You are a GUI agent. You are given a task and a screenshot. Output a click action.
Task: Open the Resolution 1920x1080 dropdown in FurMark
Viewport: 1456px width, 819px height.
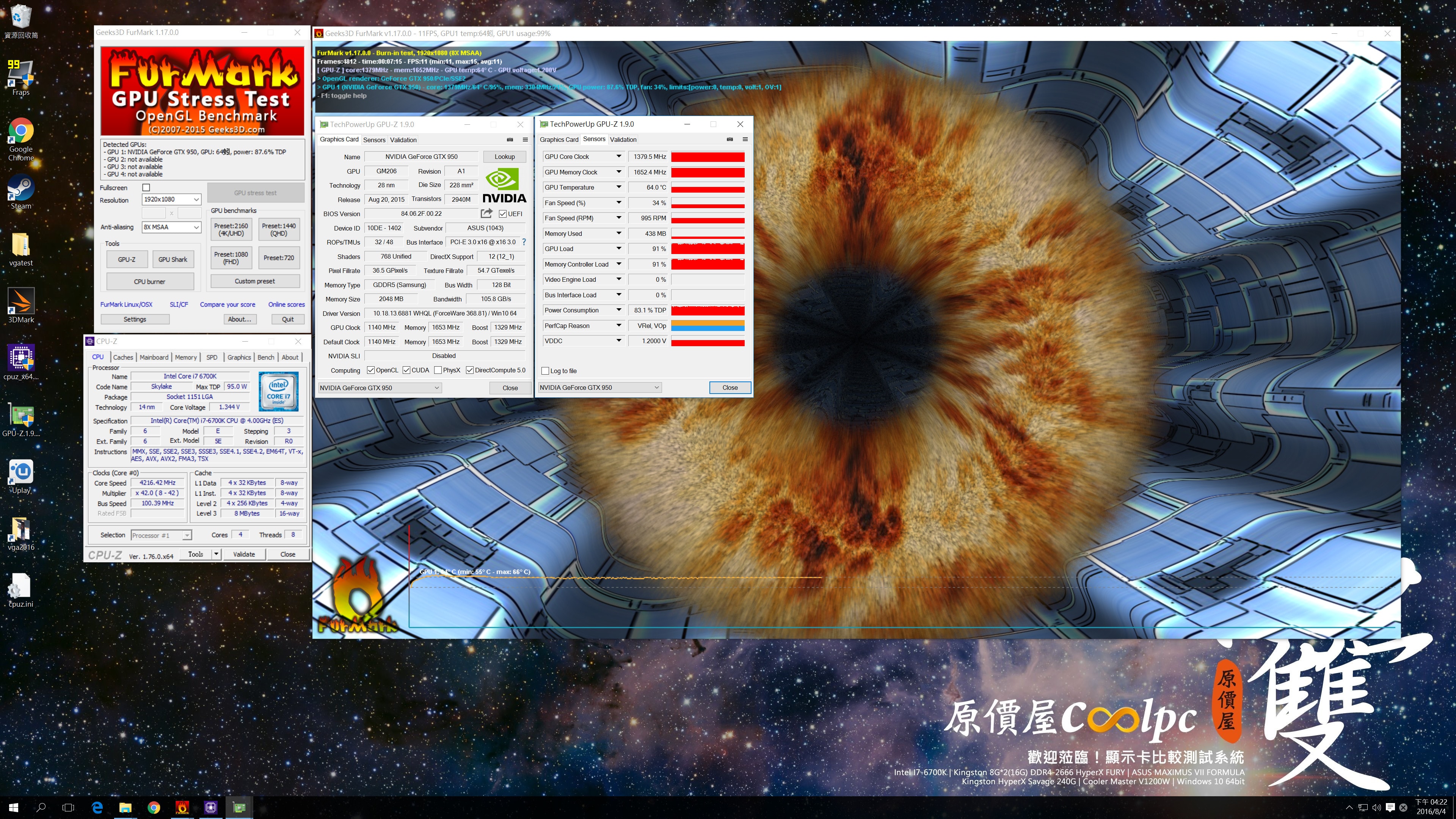pos(171,199)
